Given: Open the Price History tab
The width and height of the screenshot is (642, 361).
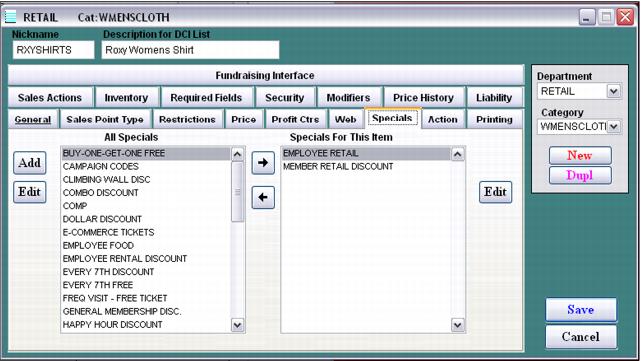Looking at the screenshot, I should click(x=424, y=97).
